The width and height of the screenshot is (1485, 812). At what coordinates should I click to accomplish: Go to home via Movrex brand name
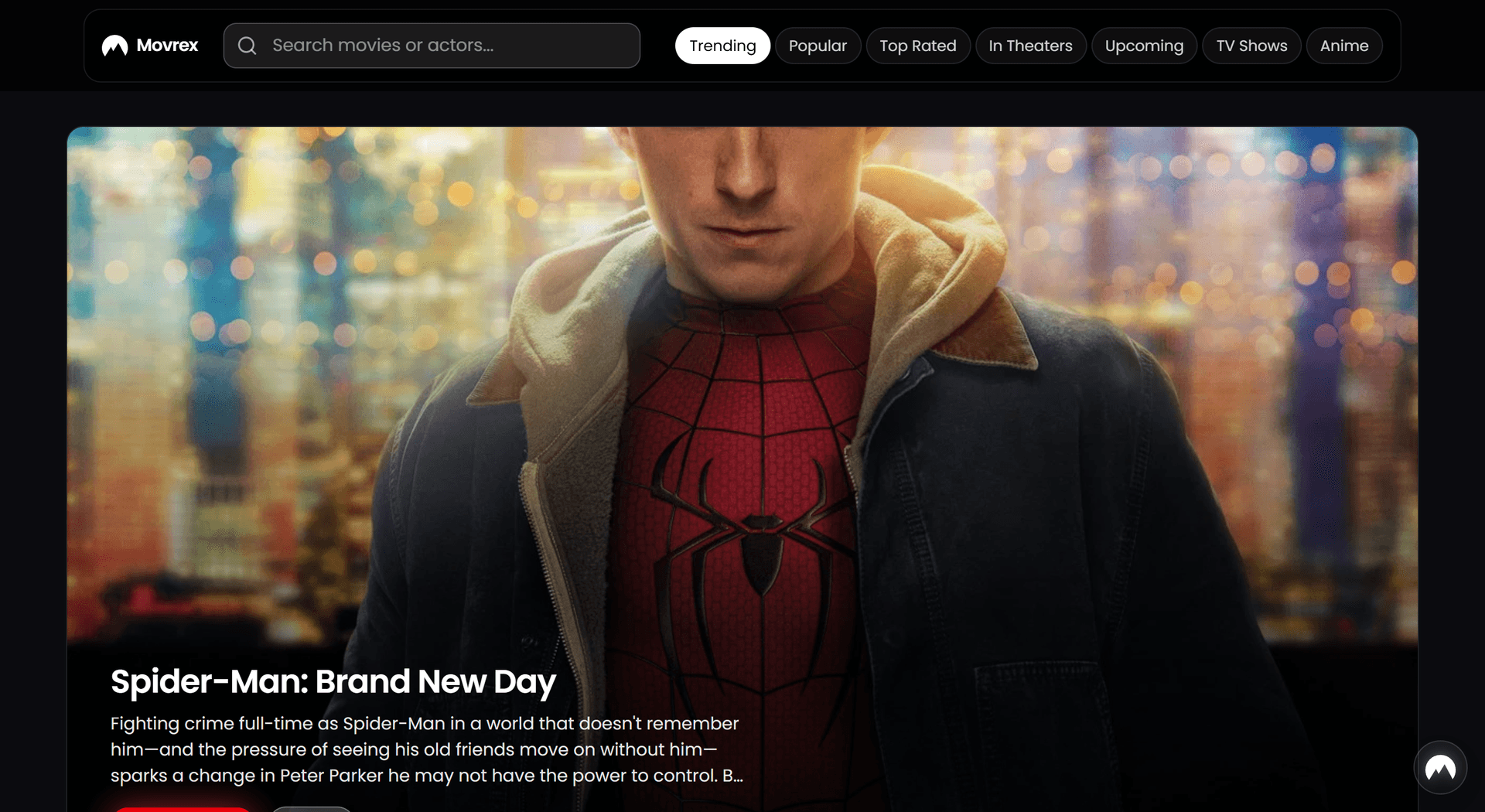pos(167,46)
